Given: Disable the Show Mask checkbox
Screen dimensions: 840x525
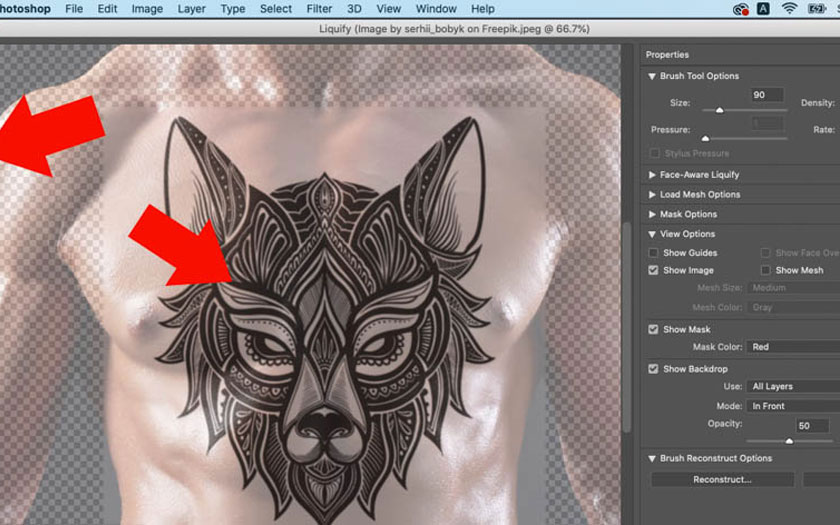Looking at the screenshot, I should 654,329.
